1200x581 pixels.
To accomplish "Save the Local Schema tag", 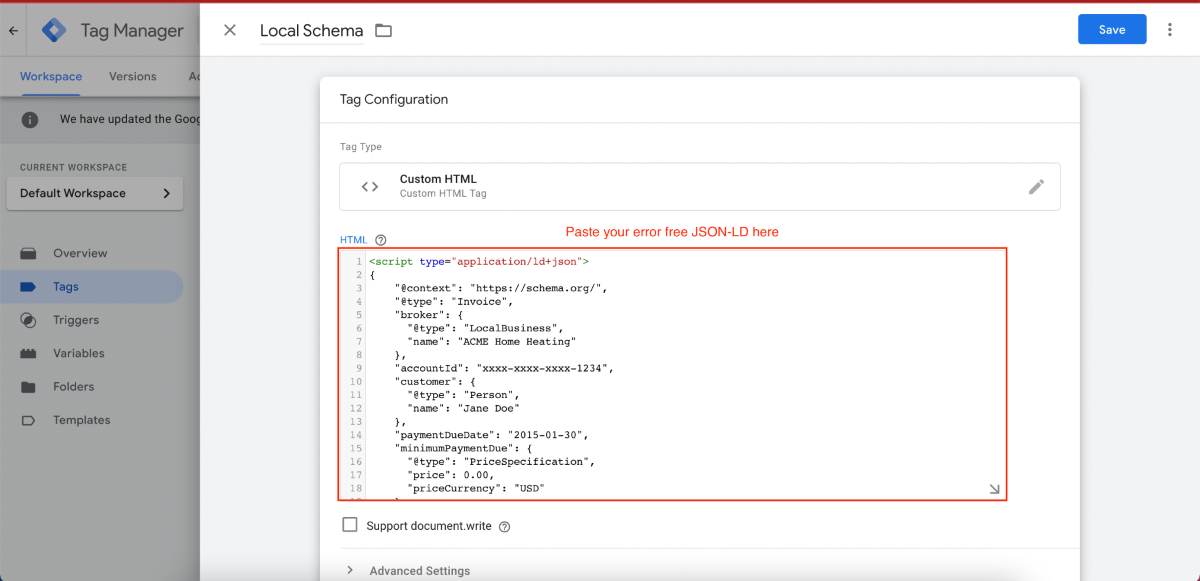I will [1112, 30].
